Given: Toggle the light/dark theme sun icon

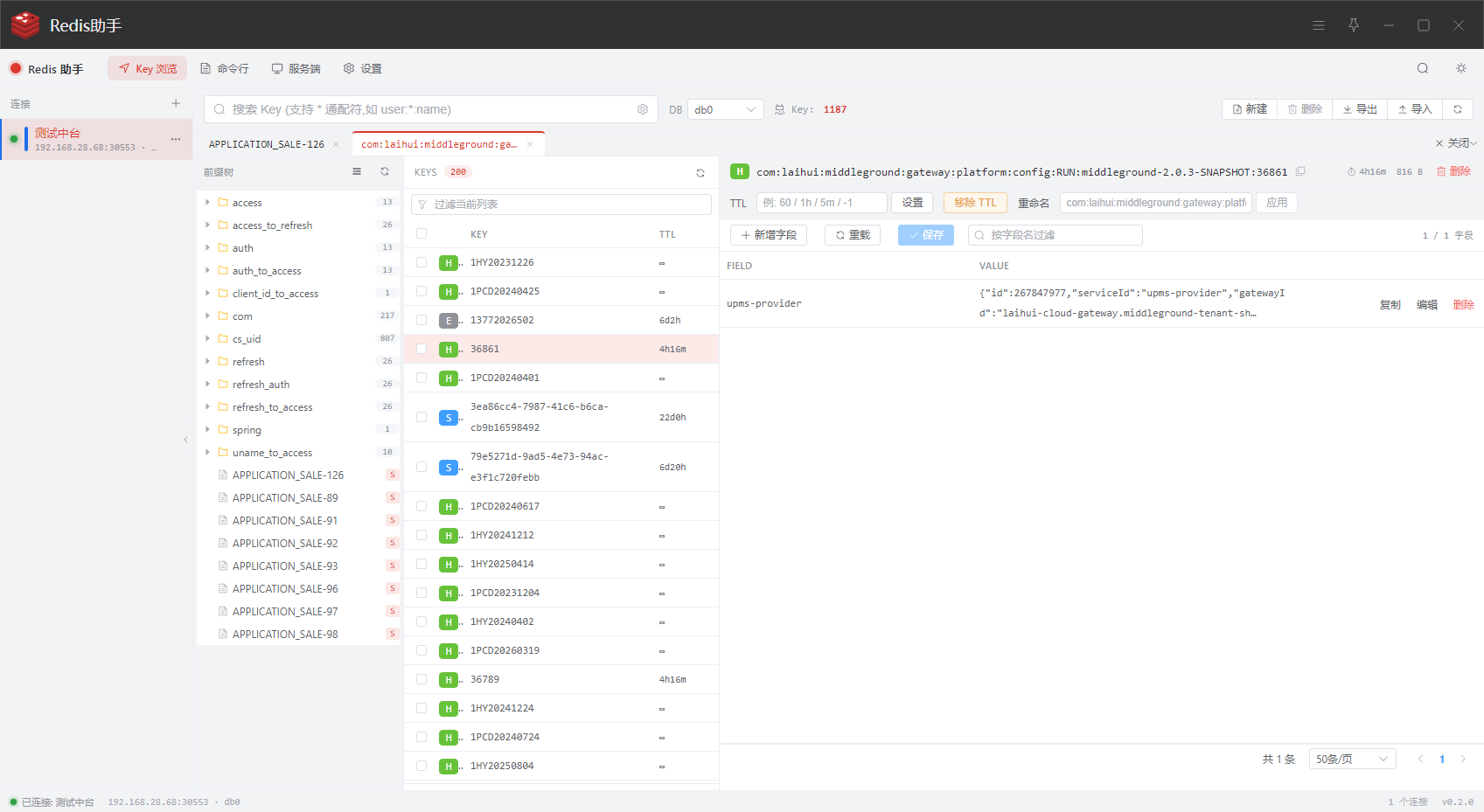Looking at the screenshot, I should 1461,68.
